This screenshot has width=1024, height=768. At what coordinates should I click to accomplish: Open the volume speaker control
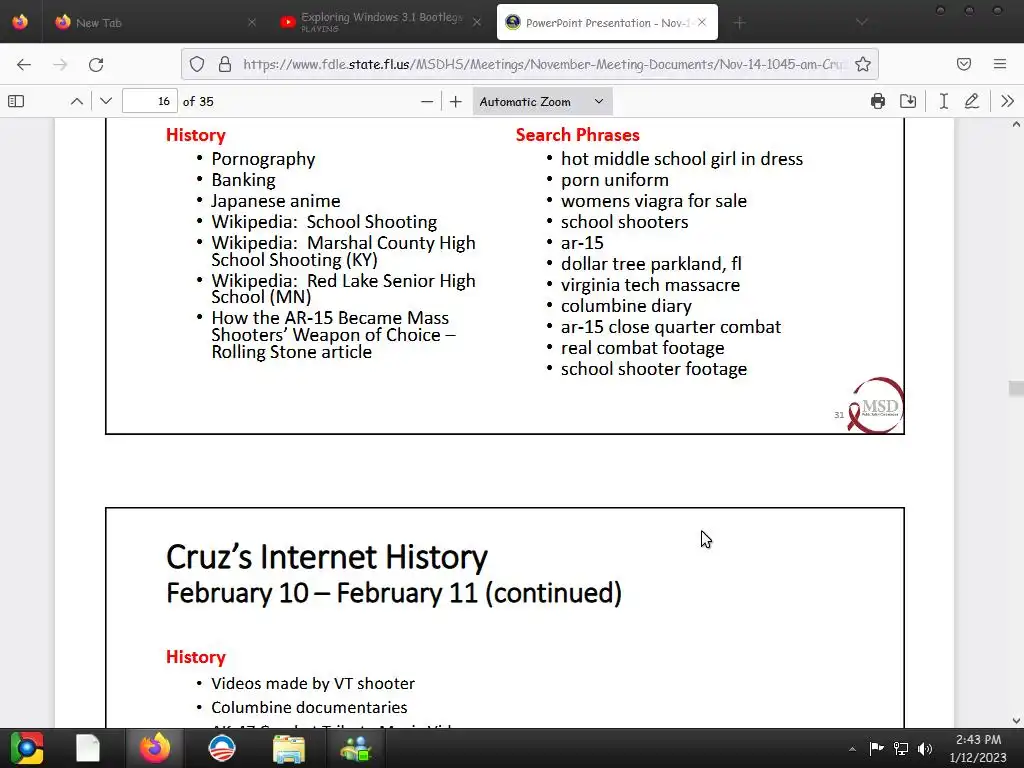[x=925, y=748]
